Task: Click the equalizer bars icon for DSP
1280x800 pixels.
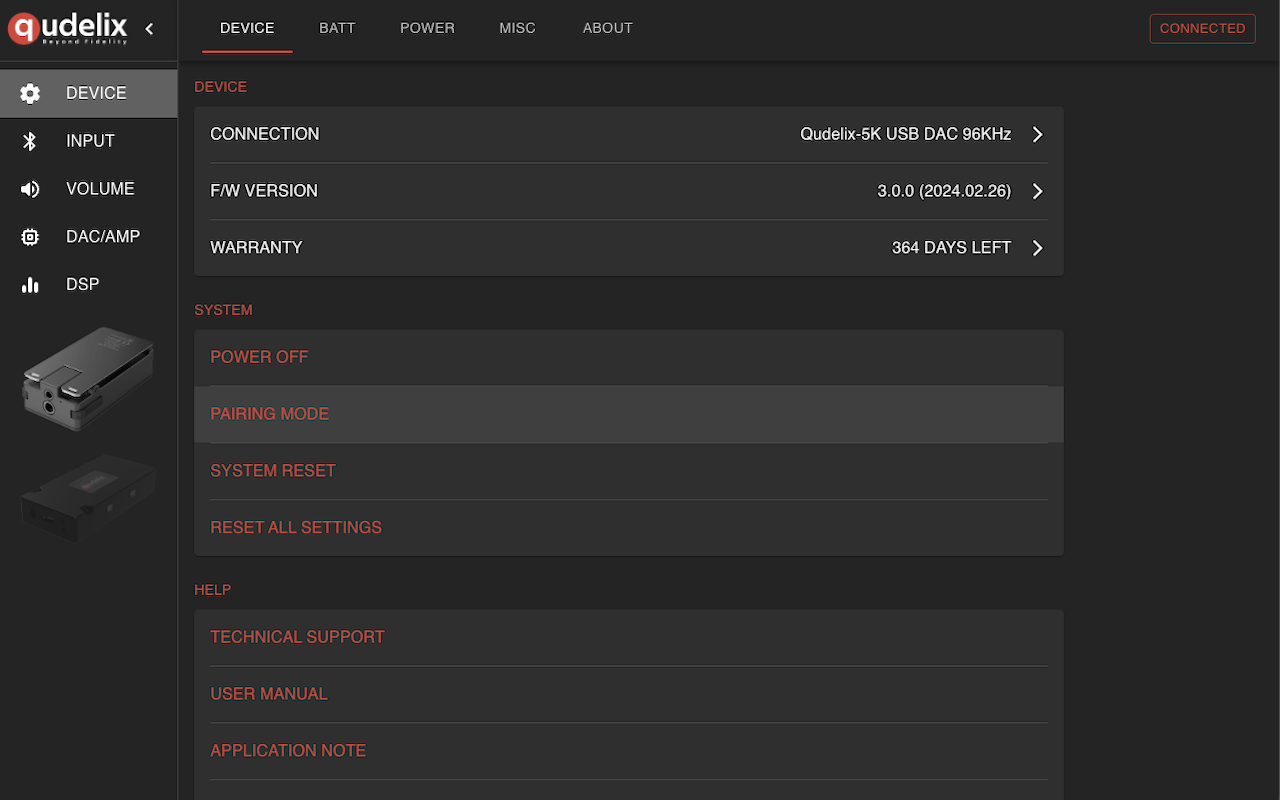Action: (x=30, y=285)
